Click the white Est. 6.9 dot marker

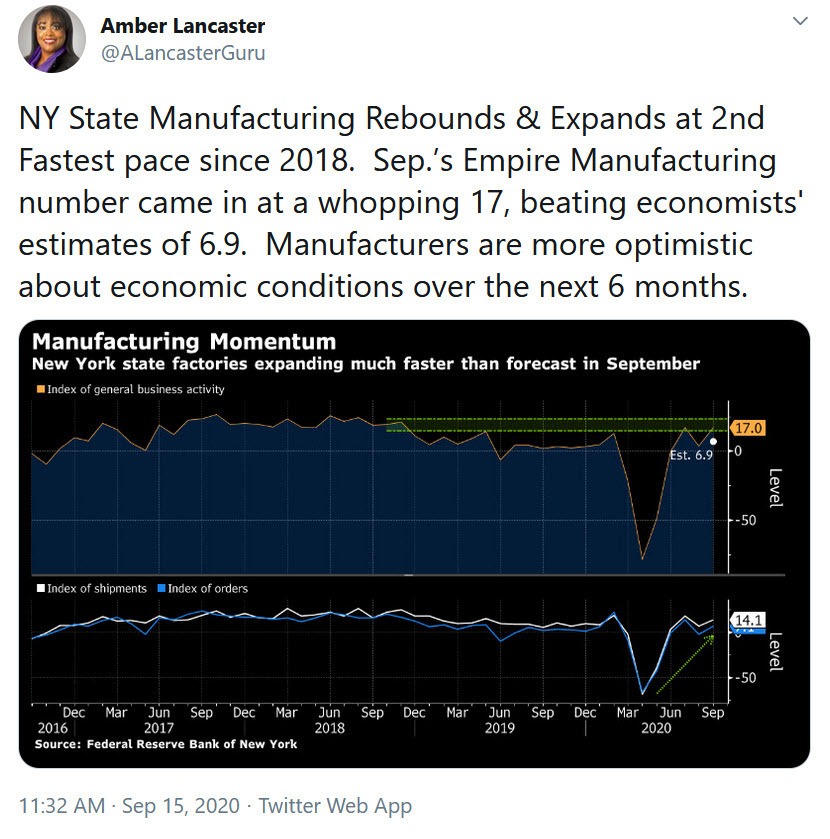click(713, 441)
